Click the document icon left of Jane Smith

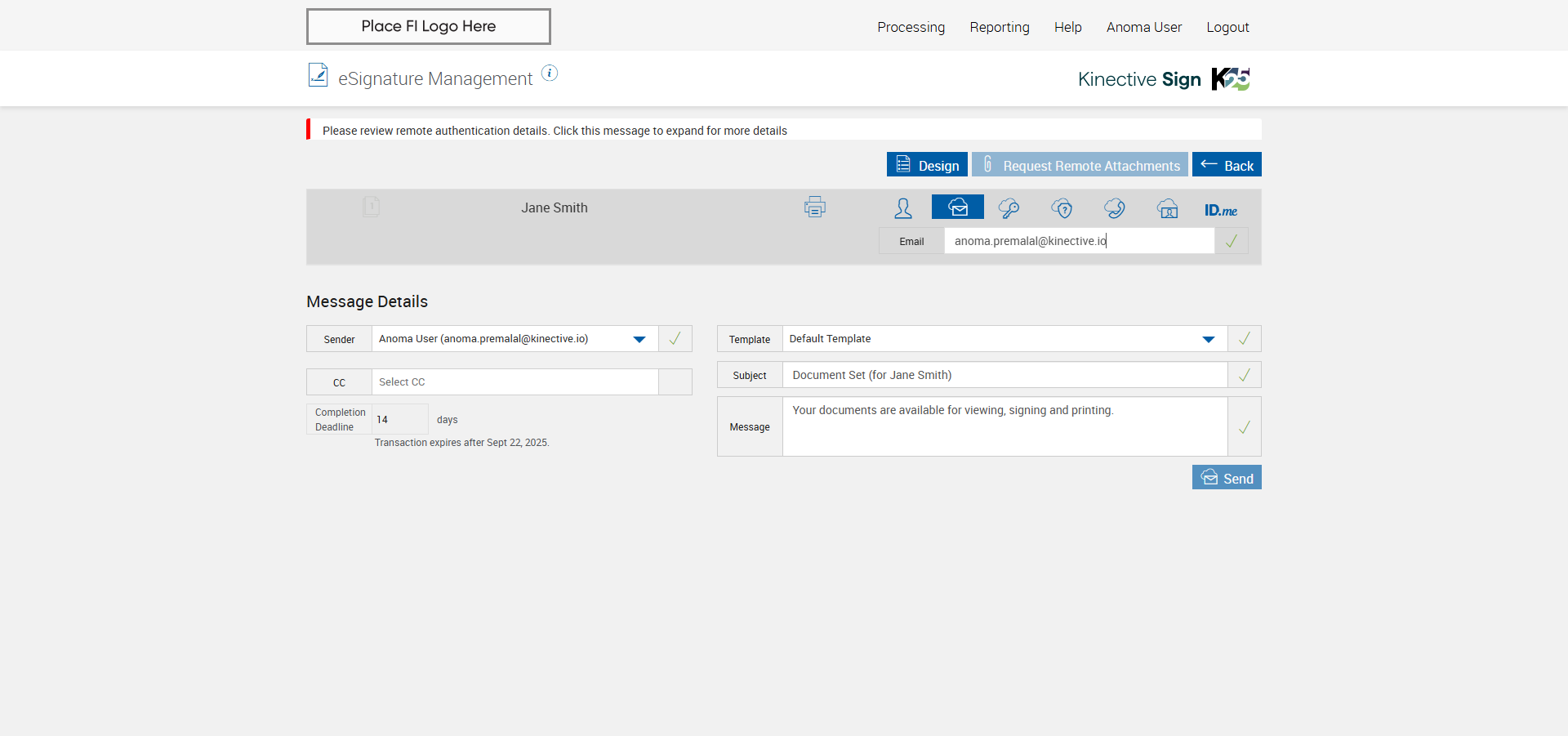point(371,207)
